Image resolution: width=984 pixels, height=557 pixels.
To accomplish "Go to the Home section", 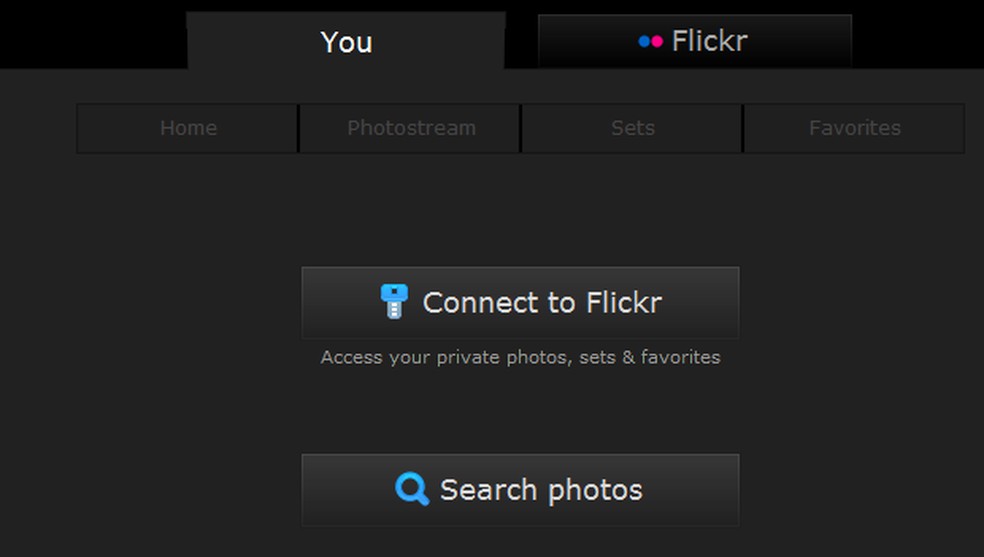I will [x=188, y=128].
